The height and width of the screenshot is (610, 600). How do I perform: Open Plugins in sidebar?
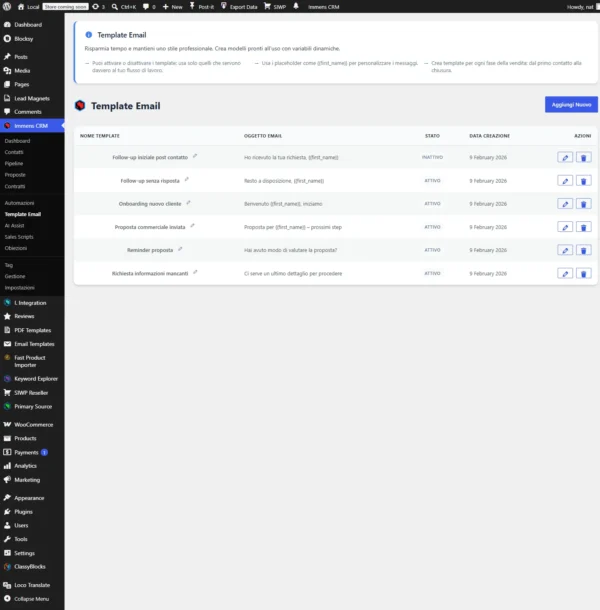[23, 512]
